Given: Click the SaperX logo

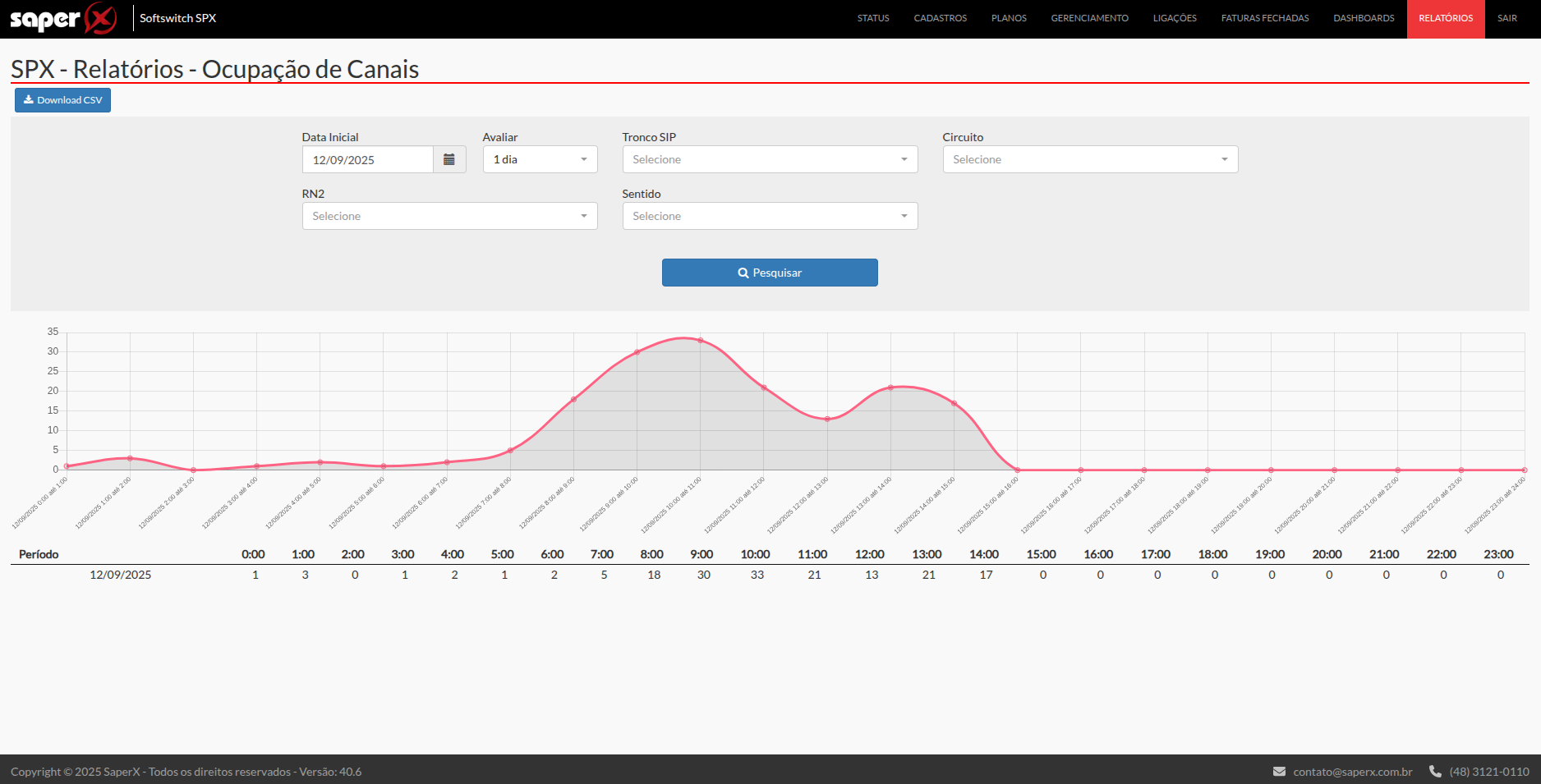Looking at the screenshot, I should (63, 18).
